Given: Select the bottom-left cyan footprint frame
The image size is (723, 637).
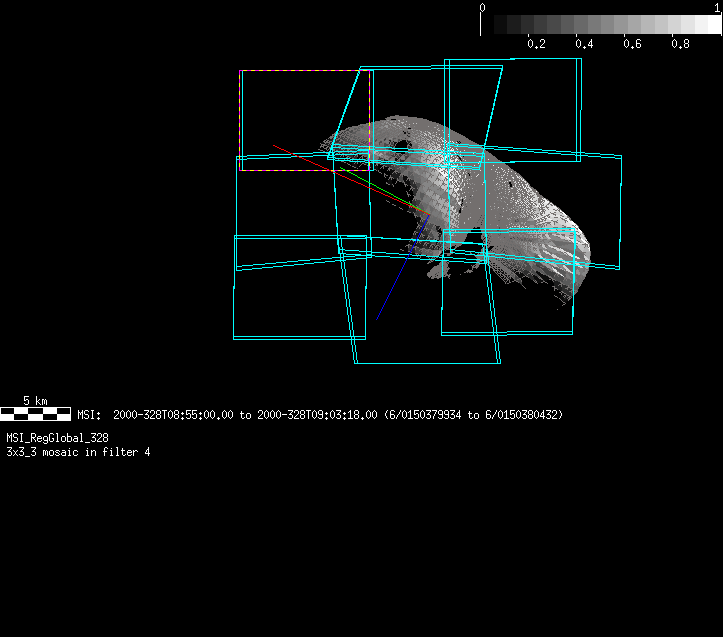Looking at the screenshot, I should tap(234, 300).
